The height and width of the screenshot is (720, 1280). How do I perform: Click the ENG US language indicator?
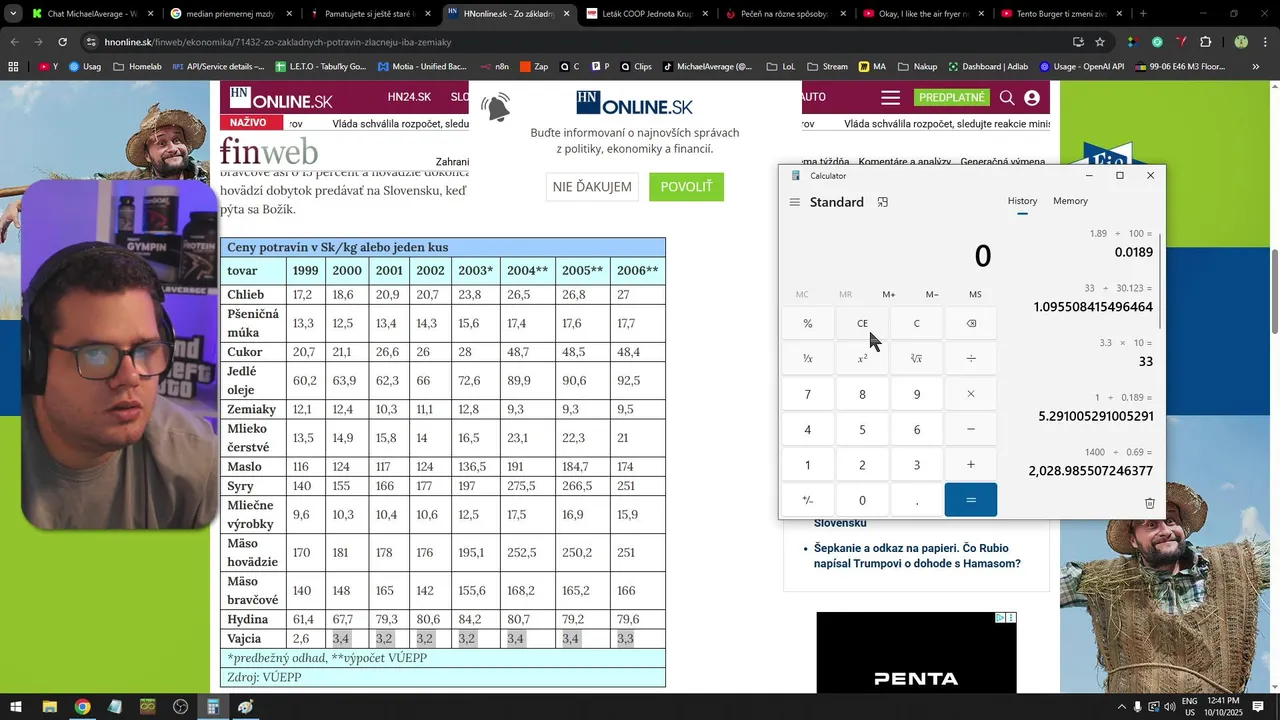click(1190, 707)
